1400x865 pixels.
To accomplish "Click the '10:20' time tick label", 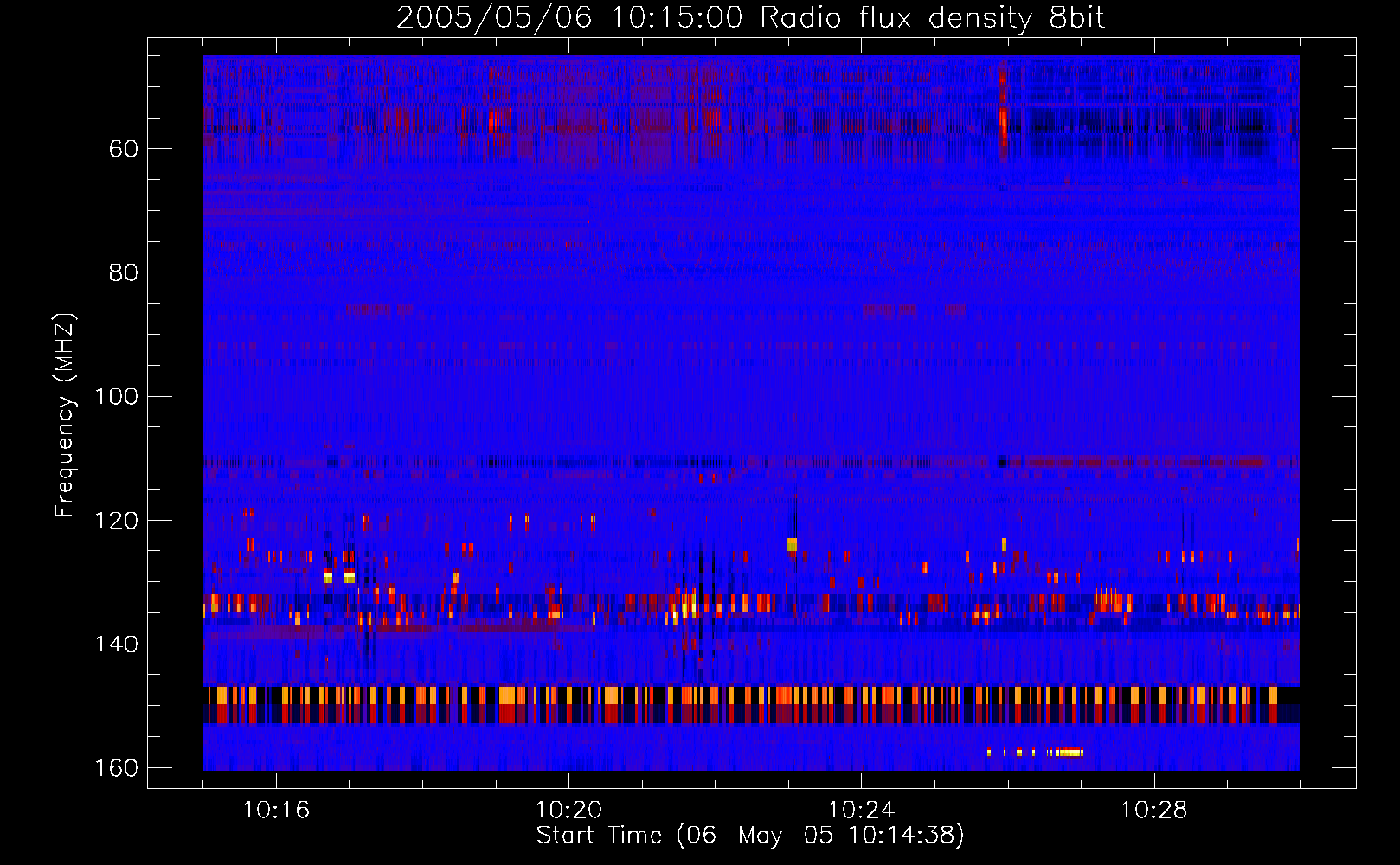I will pyautogui.click(x=568, y=811).
